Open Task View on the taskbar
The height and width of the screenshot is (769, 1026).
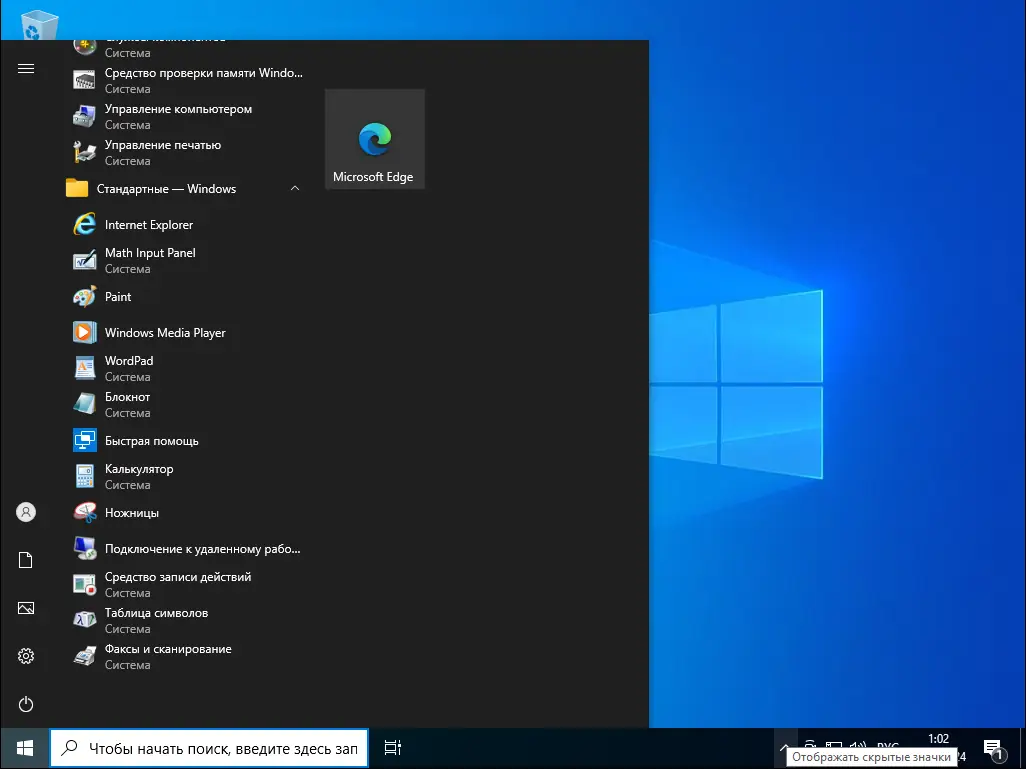pyautogui.click(x=393, y=748)
